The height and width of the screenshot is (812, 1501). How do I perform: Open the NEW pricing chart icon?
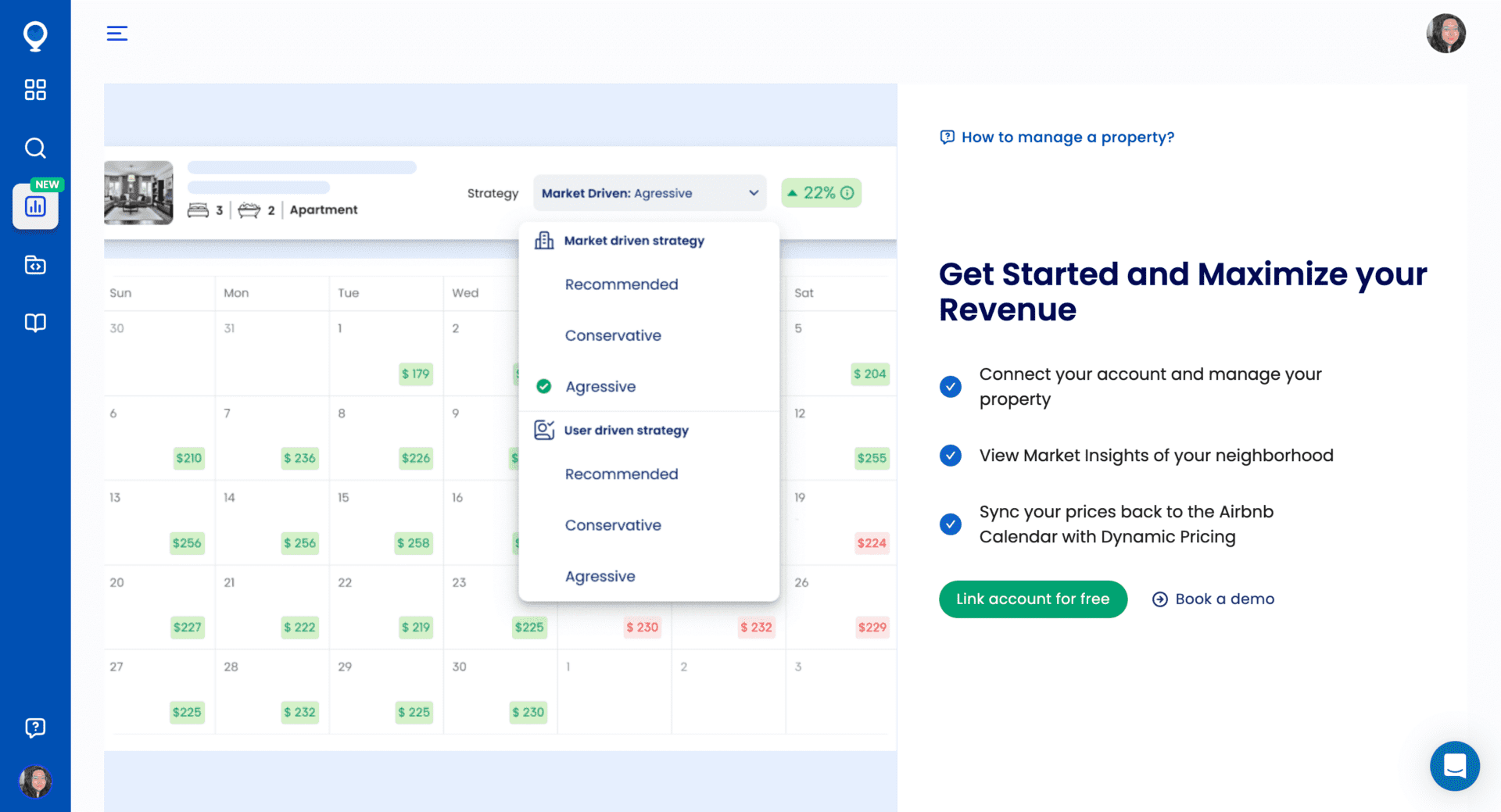35,206
